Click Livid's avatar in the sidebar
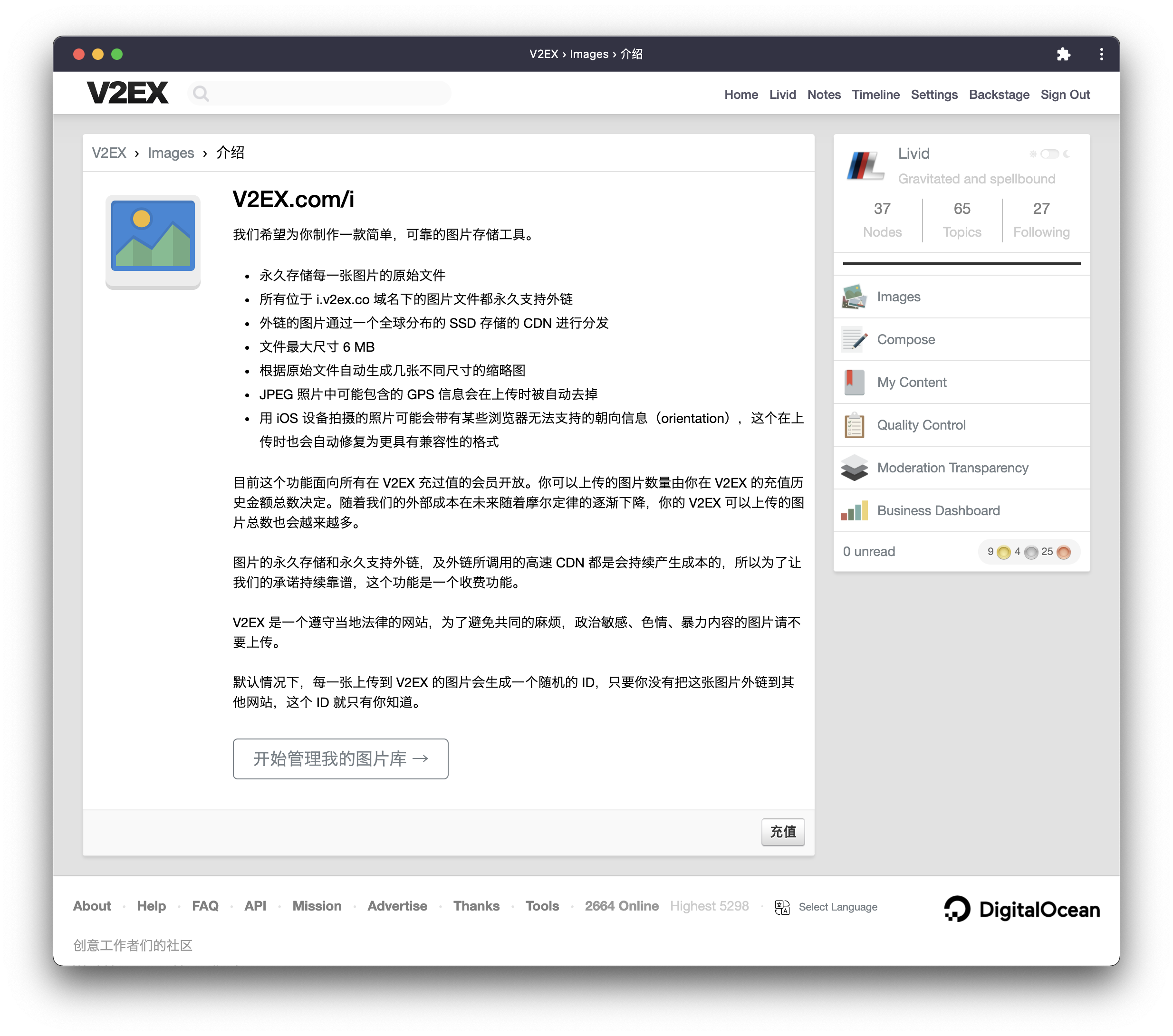The height and width of the screenshot is (1036, 1173). (866, 166)
